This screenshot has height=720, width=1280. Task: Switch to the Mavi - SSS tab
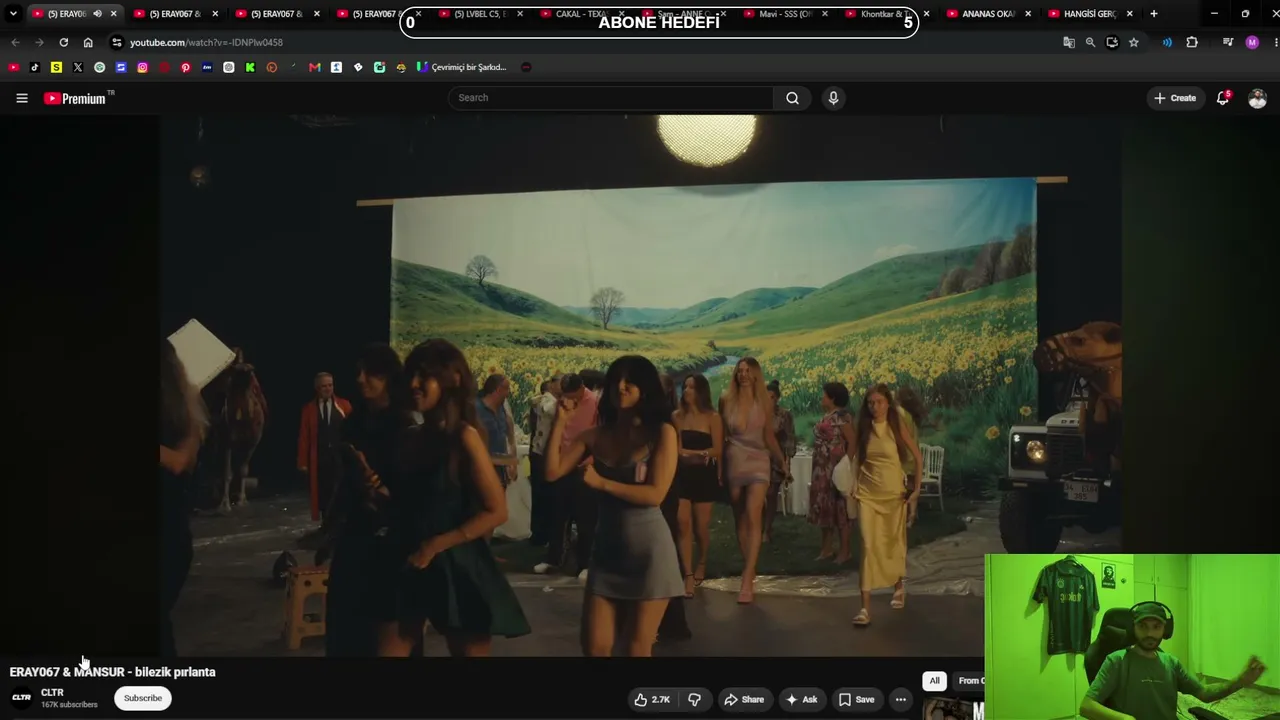(x=781, y=14)
